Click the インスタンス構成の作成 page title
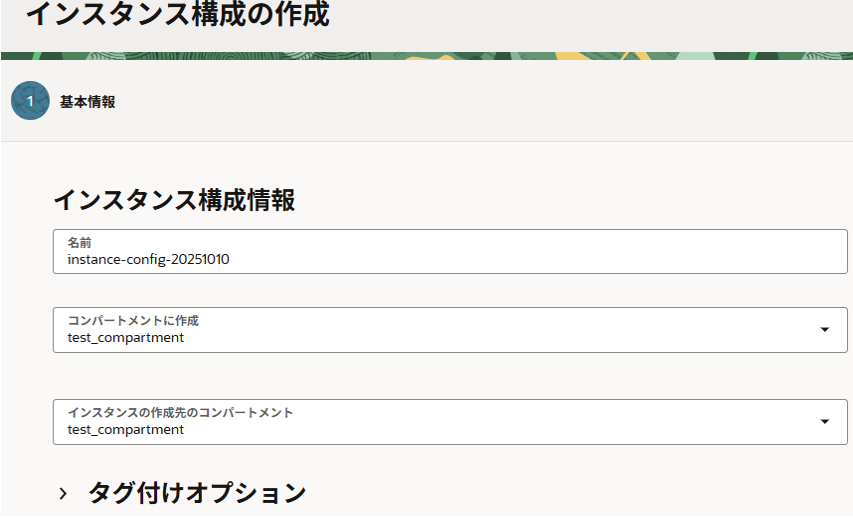Viewport: 853px width, 519px height. coord(177,15)
